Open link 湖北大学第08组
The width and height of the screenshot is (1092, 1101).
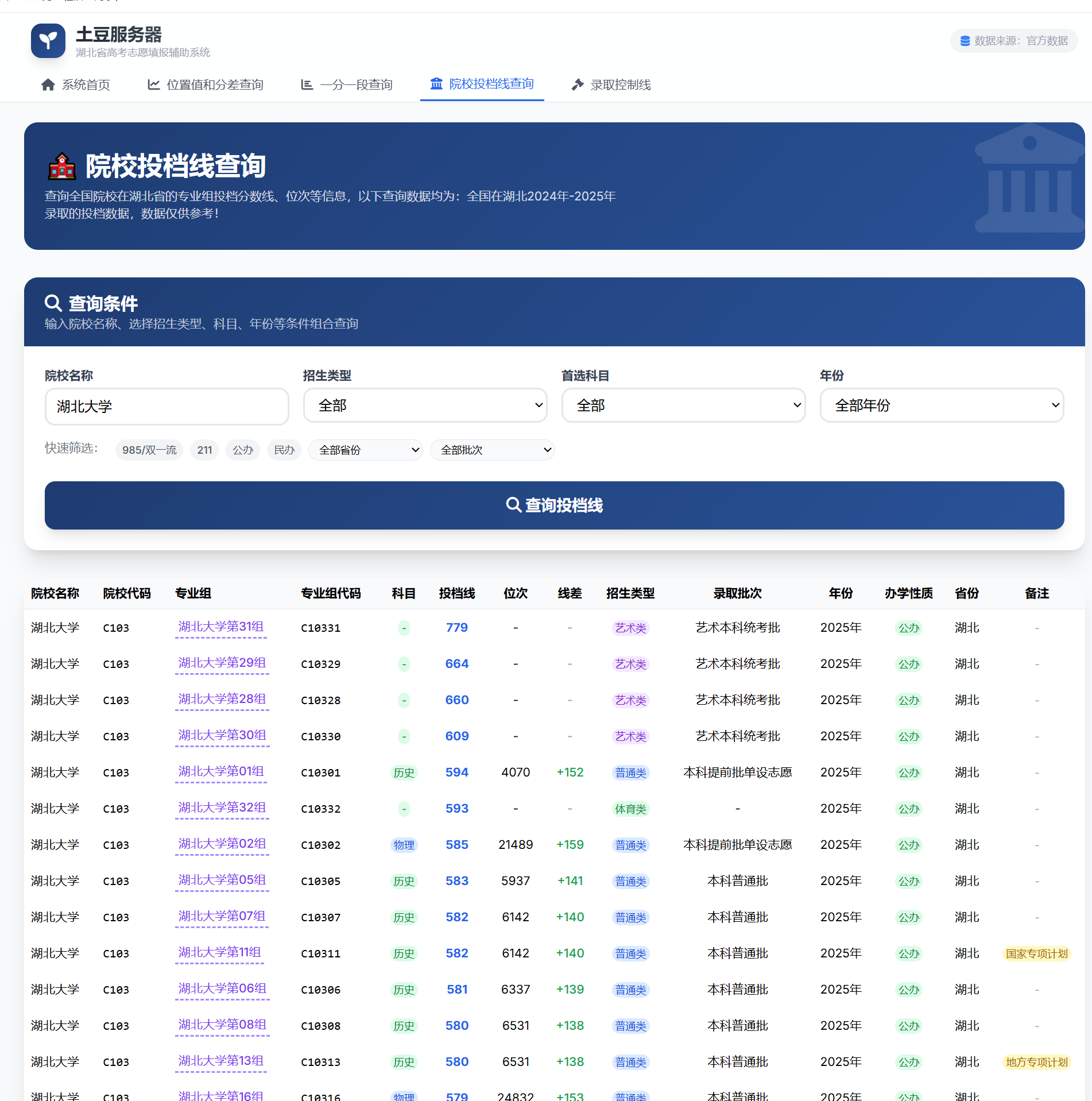point(222,1025)
